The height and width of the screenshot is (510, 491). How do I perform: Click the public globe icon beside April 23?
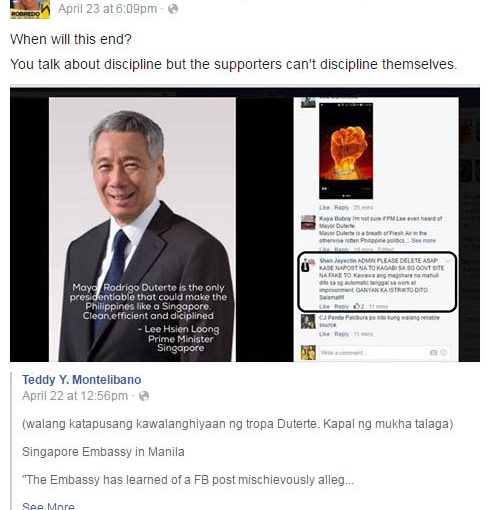tap(173, 9)
